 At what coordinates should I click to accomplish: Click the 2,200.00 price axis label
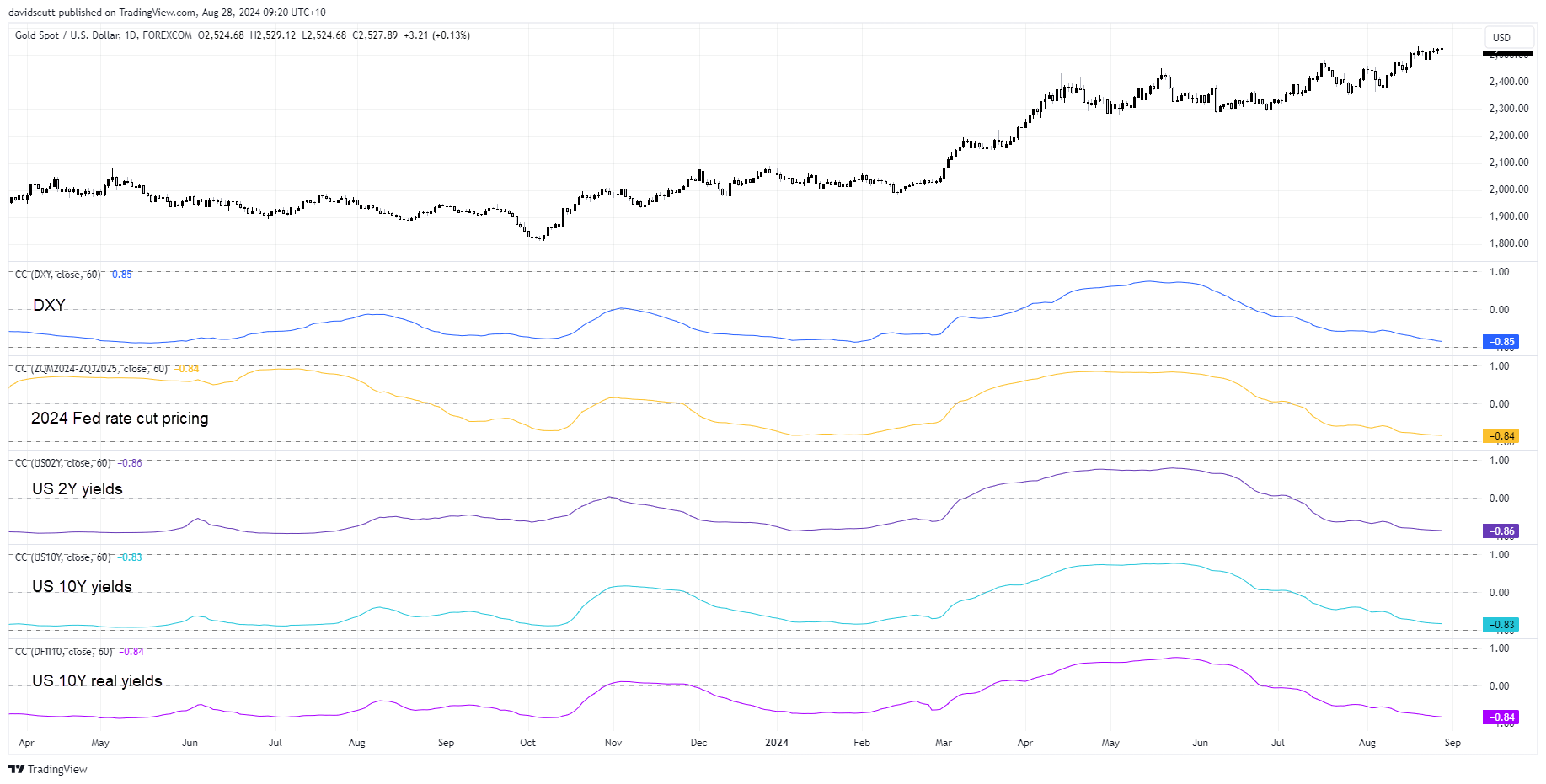click(1509, 136)
